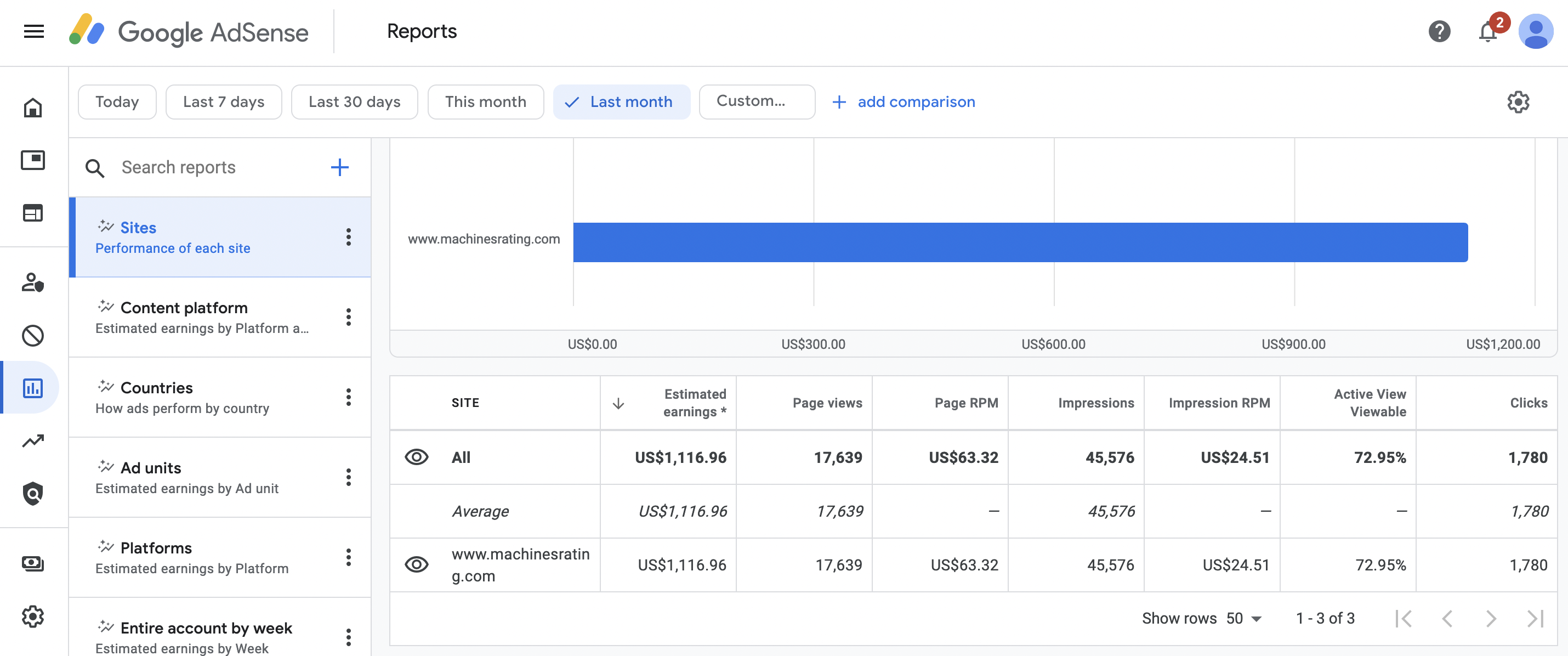Click the Reports page title
The height and width of the screenshot is (656, 1568).
coord(422,31)
